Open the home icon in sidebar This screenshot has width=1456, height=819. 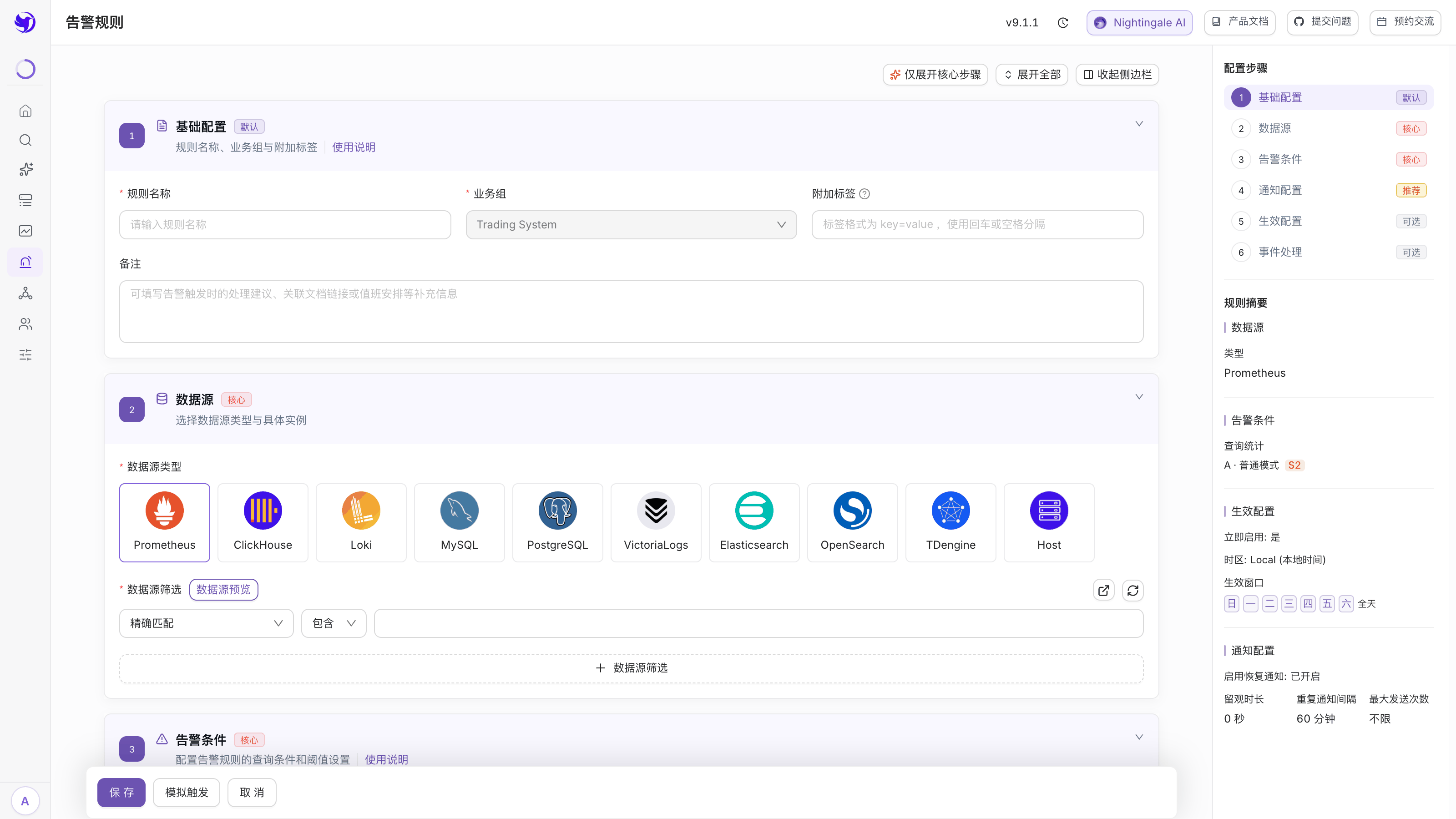[25, 111]
